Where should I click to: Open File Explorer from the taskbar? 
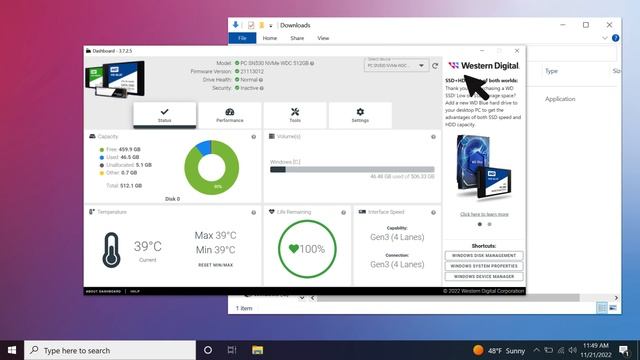click(258, 350)
